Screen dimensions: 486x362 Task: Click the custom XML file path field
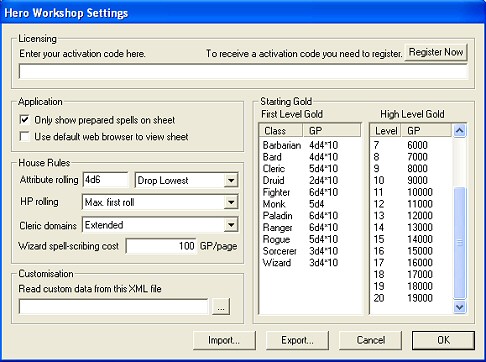(x=113, y=306)
